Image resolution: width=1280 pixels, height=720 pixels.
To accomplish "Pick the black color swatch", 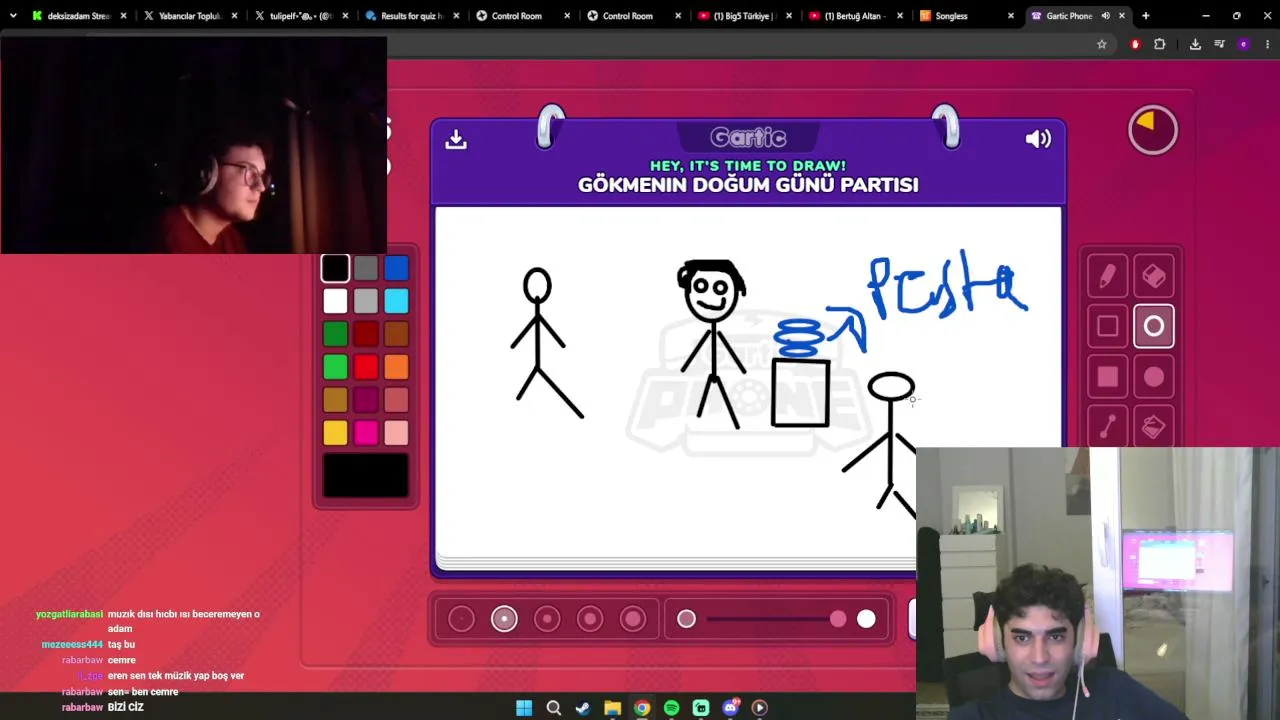I will click(x=335, y=268).
